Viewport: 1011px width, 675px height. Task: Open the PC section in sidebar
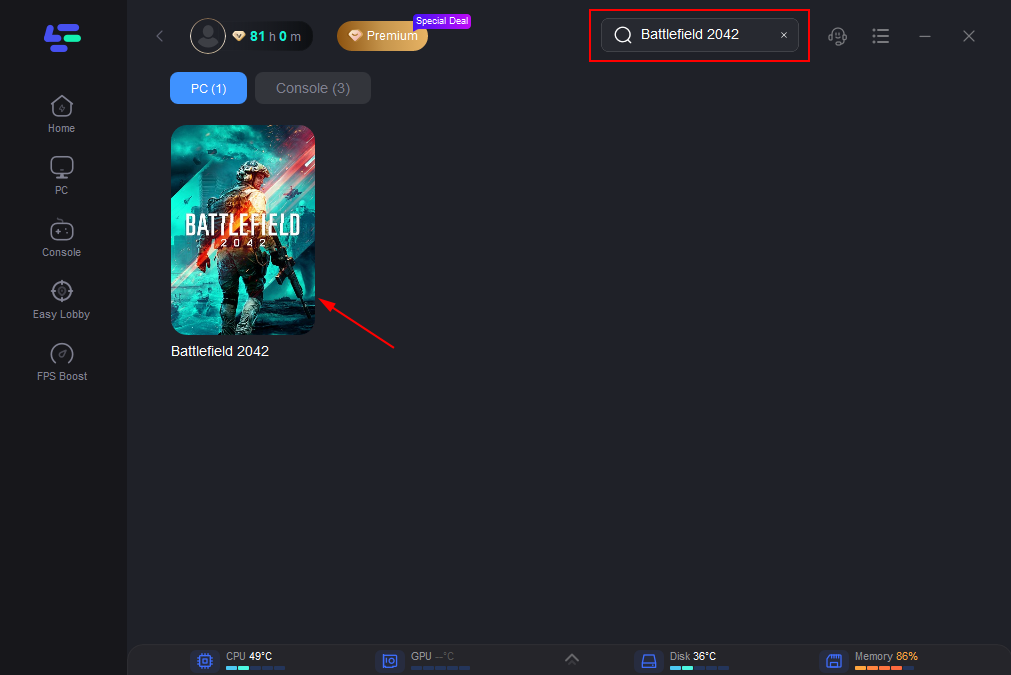[x=61, y=175]
